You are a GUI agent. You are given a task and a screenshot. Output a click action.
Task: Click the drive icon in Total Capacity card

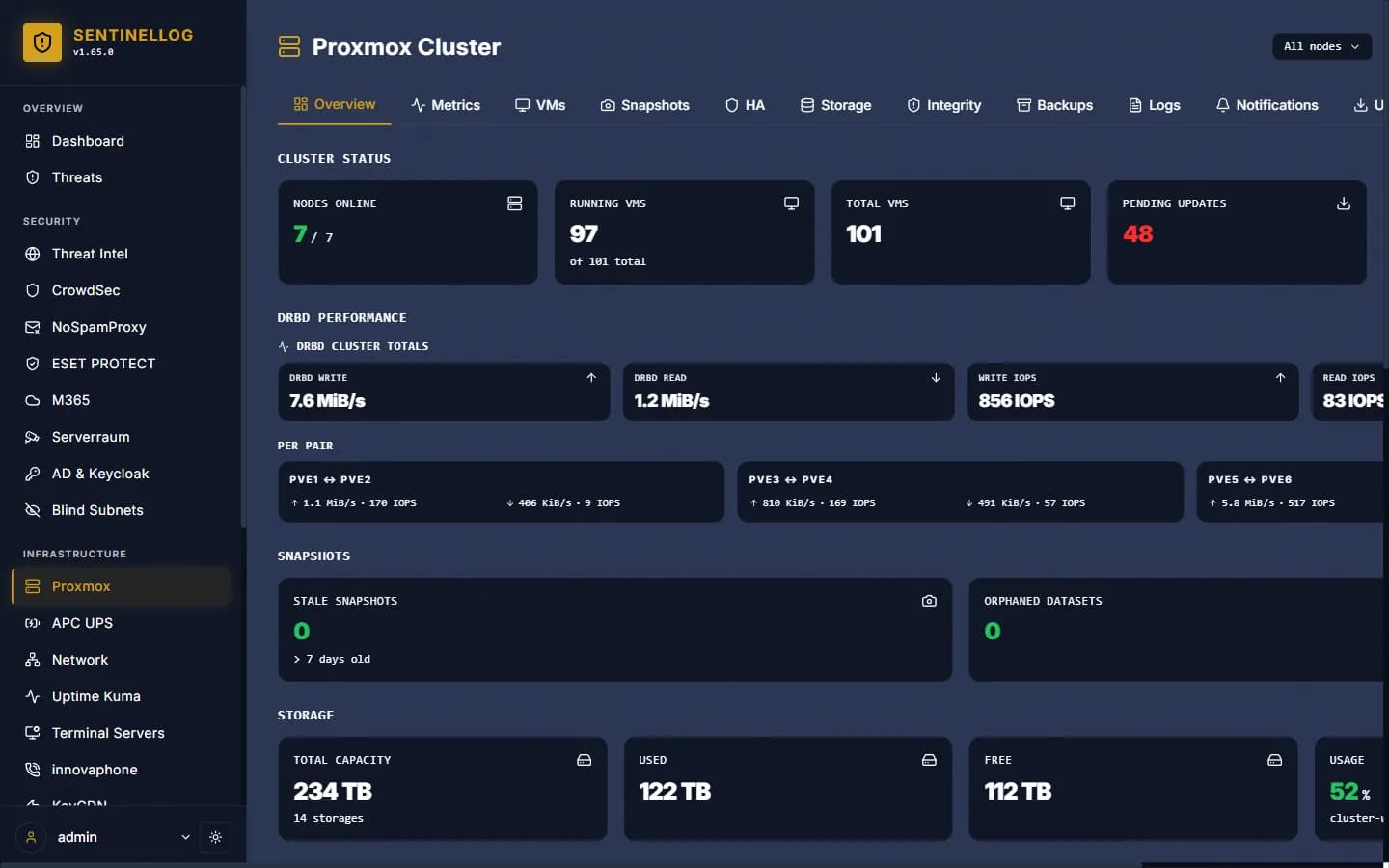pyautogui.click(x=584, y=760)
